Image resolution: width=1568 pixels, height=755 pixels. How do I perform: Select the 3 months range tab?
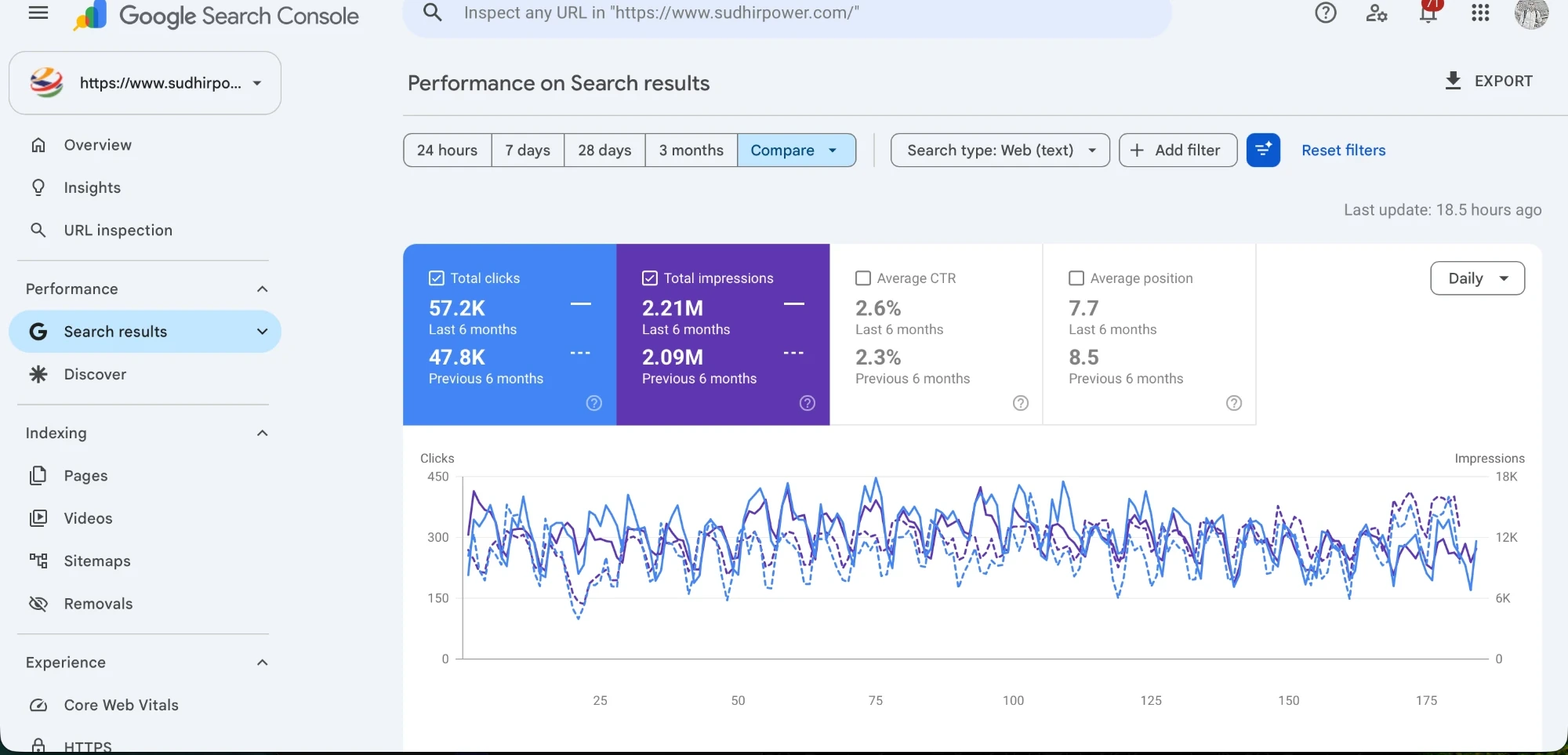[691, 150]
